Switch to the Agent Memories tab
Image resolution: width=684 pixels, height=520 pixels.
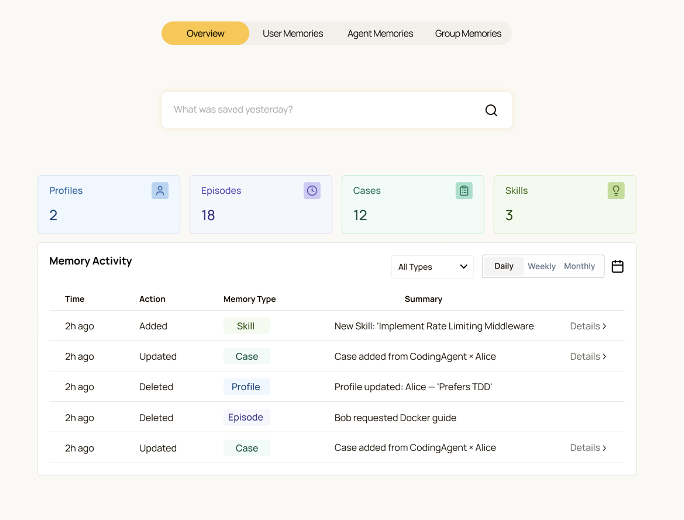pyautogui.click(x=380, y=33)
